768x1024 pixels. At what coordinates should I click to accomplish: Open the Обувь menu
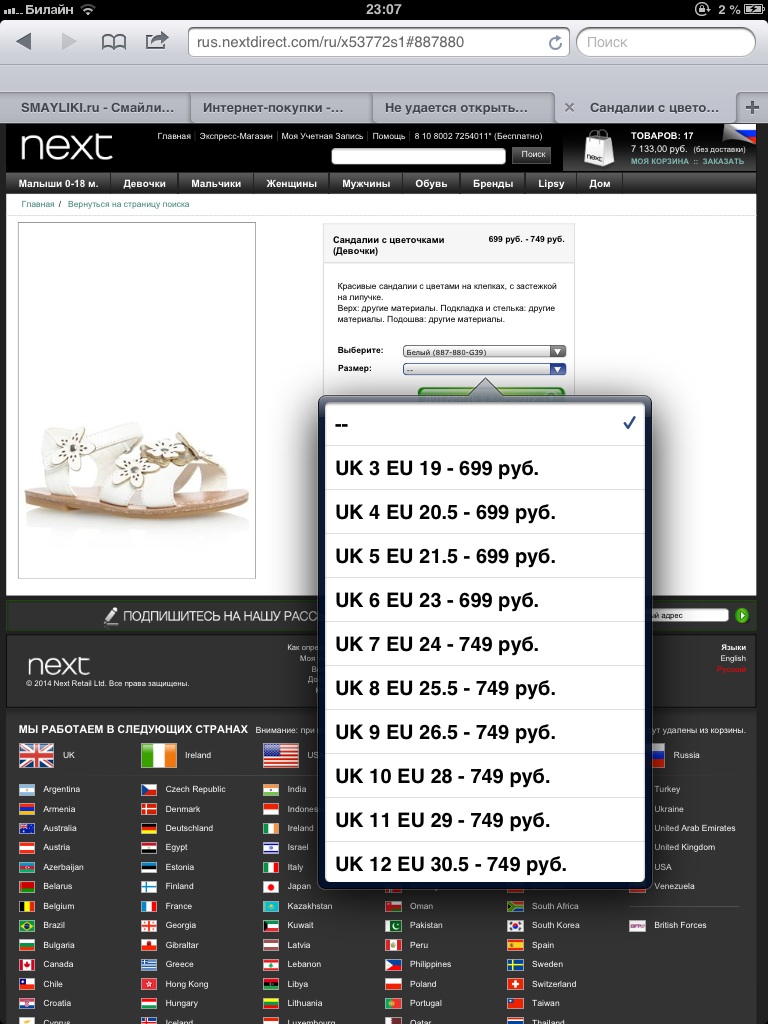(431, 184)
